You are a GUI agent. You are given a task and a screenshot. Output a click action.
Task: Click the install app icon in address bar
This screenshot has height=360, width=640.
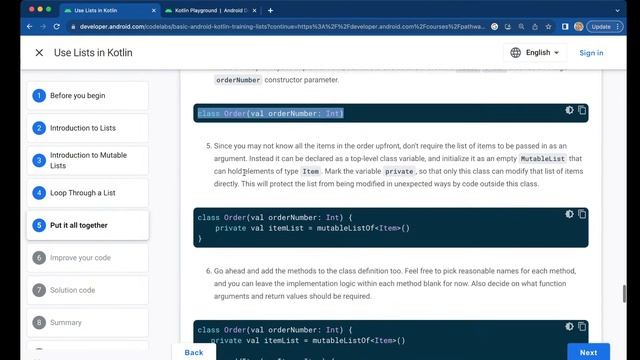[508, 27]
